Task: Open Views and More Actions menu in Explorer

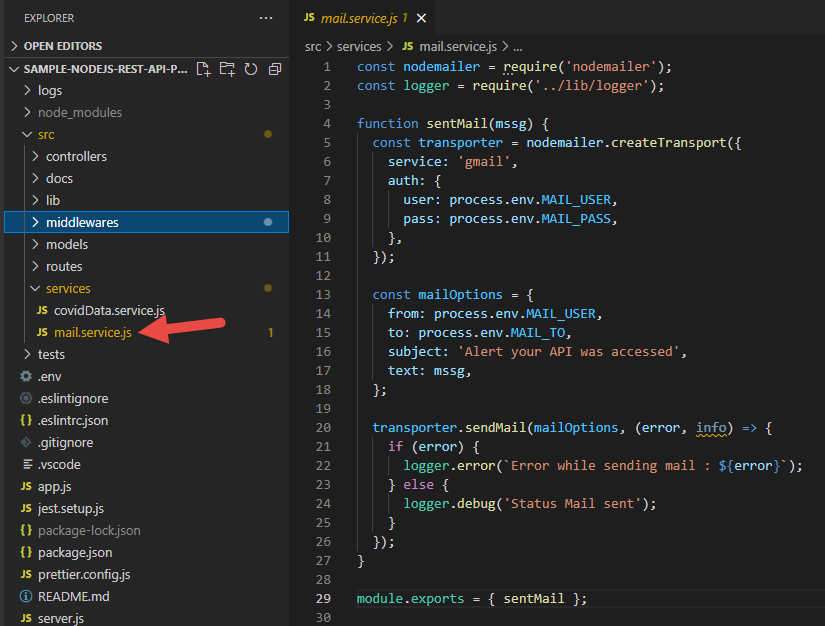Action: (x=266, y=17)
